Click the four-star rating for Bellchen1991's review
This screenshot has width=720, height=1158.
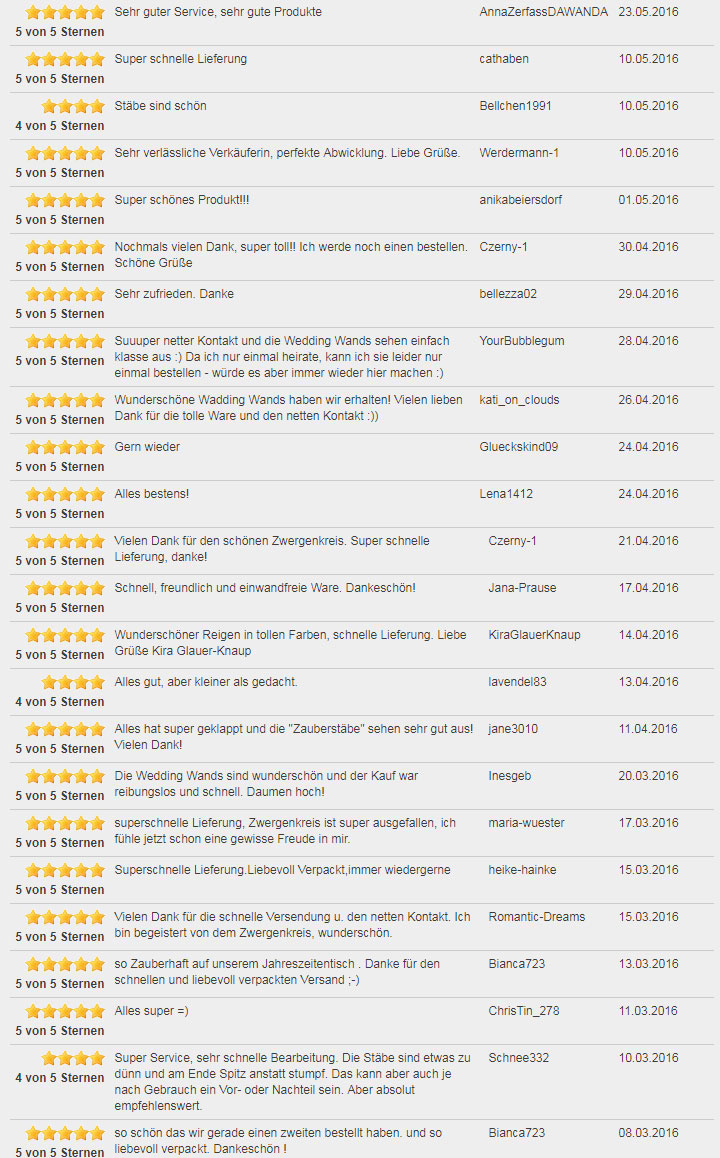coord(73,106)
